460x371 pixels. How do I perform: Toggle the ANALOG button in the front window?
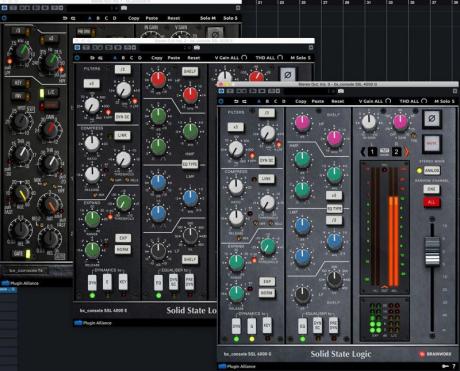point(432,171)
